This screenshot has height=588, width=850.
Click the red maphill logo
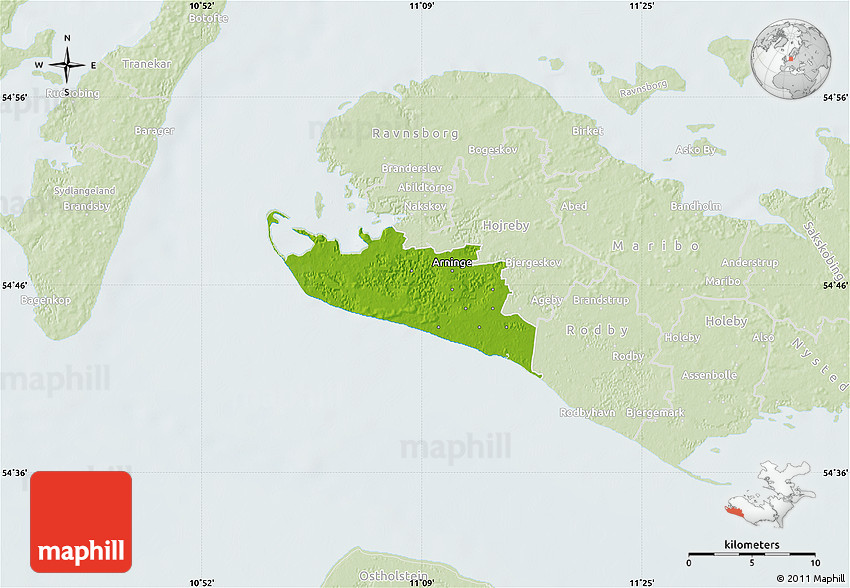point(81,522)
